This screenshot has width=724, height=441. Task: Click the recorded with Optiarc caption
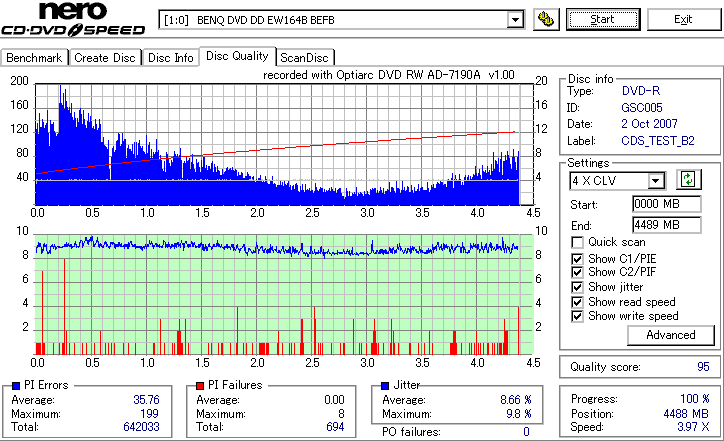pos(389,75)
